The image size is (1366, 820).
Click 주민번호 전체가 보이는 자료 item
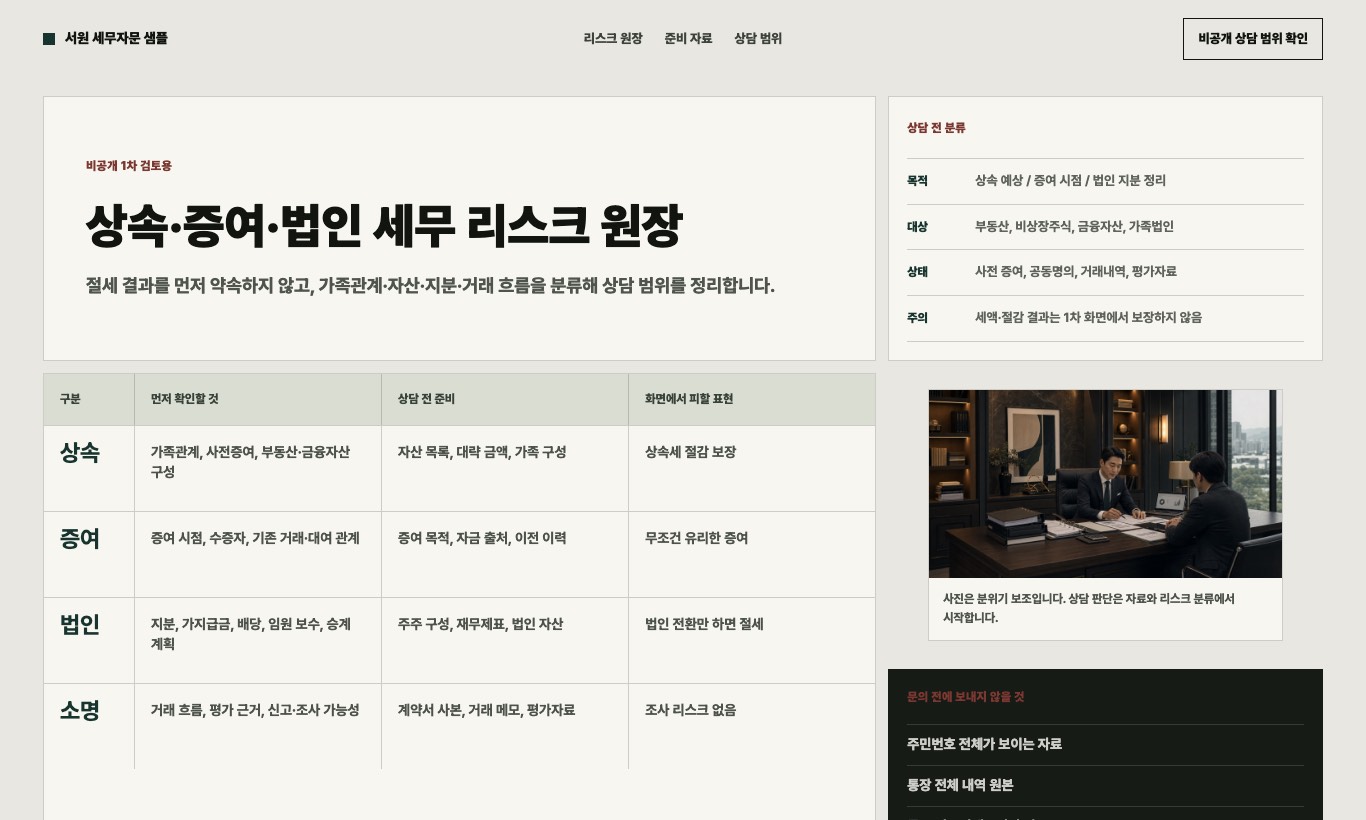click(x=984, y=744)
